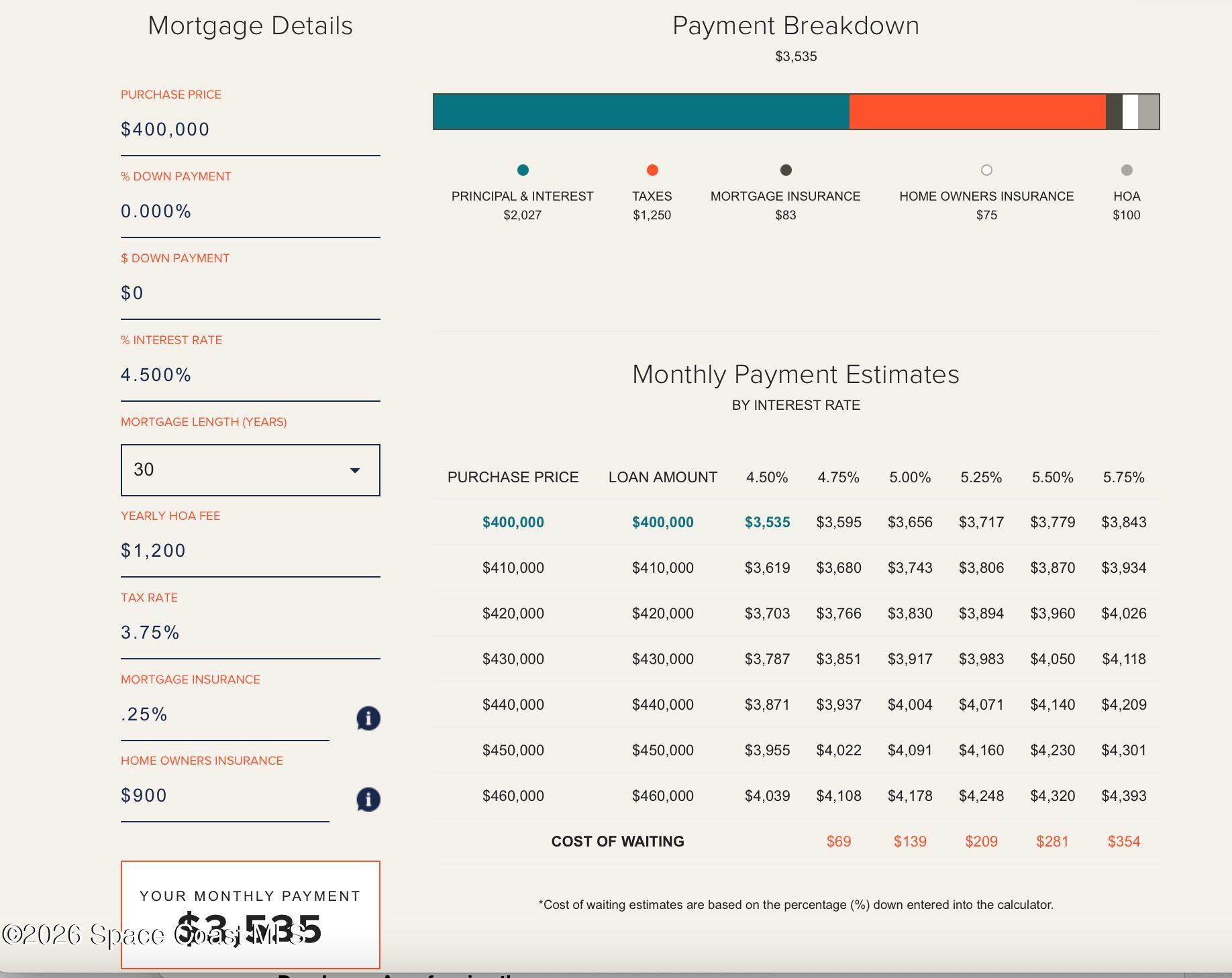The width and height of the screenshot is (1232, 978).
Task: Click the Purchase Price input field
Action: [x=250, y=129]
